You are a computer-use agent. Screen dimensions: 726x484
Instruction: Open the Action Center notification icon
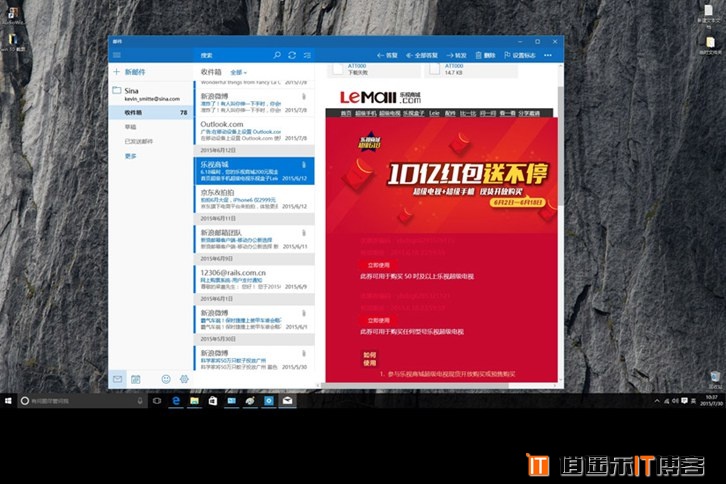click(x=684, y=401)
